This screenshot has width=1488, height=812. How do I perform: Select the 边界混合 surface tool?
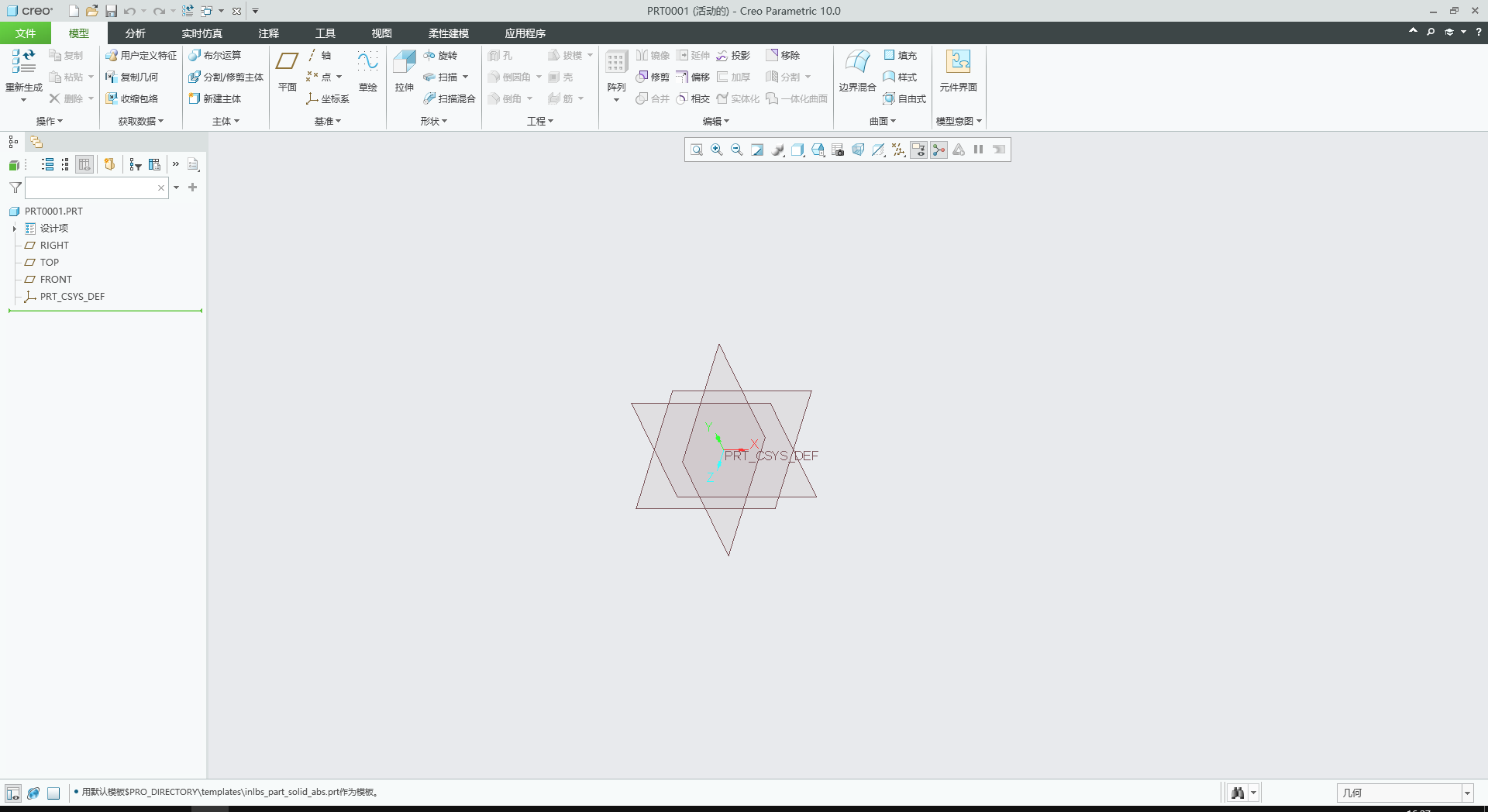pyautogui.click(x=857, y=70)
